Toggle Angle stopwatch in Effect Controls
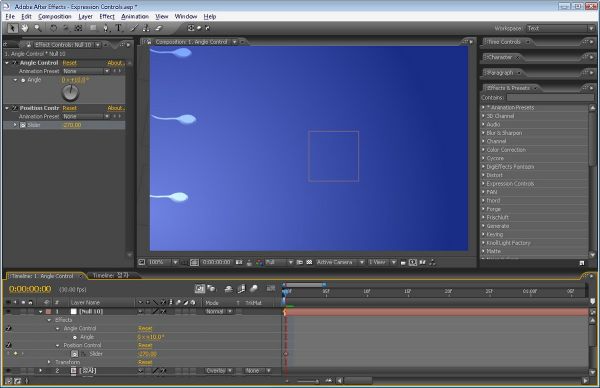This screenshot has width=600, height=388. 23,80
